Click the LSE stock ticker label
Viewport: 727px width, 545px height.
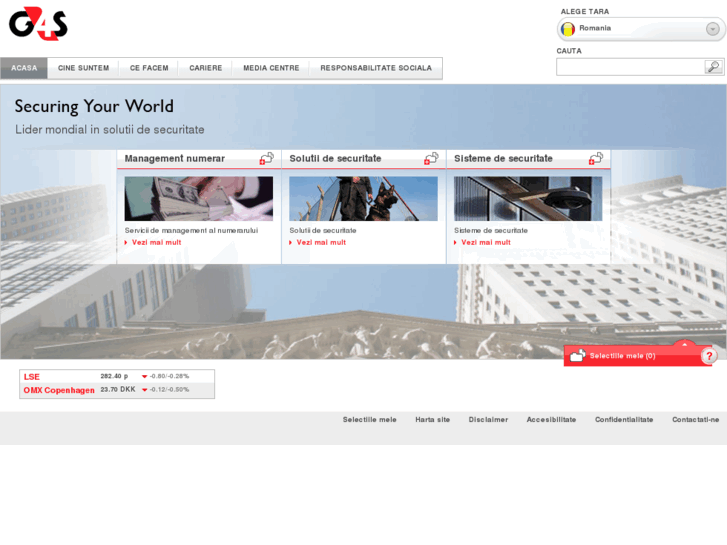(32, 377)
